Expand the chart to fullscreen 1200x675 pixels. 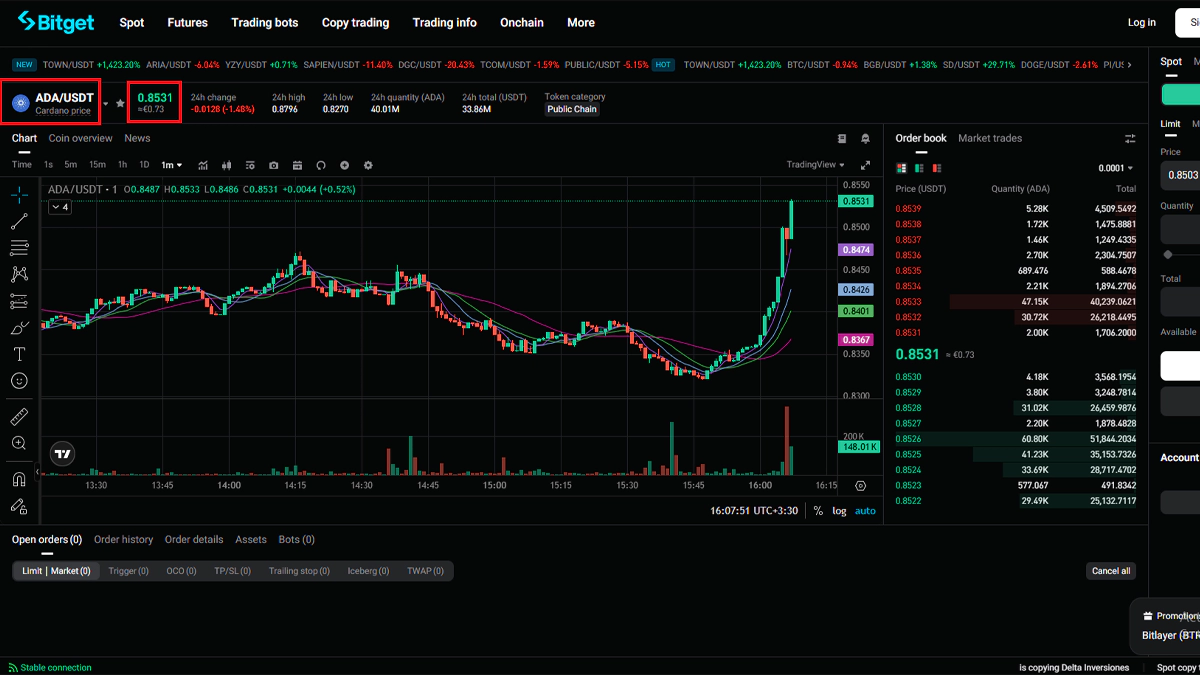point(866,164)
